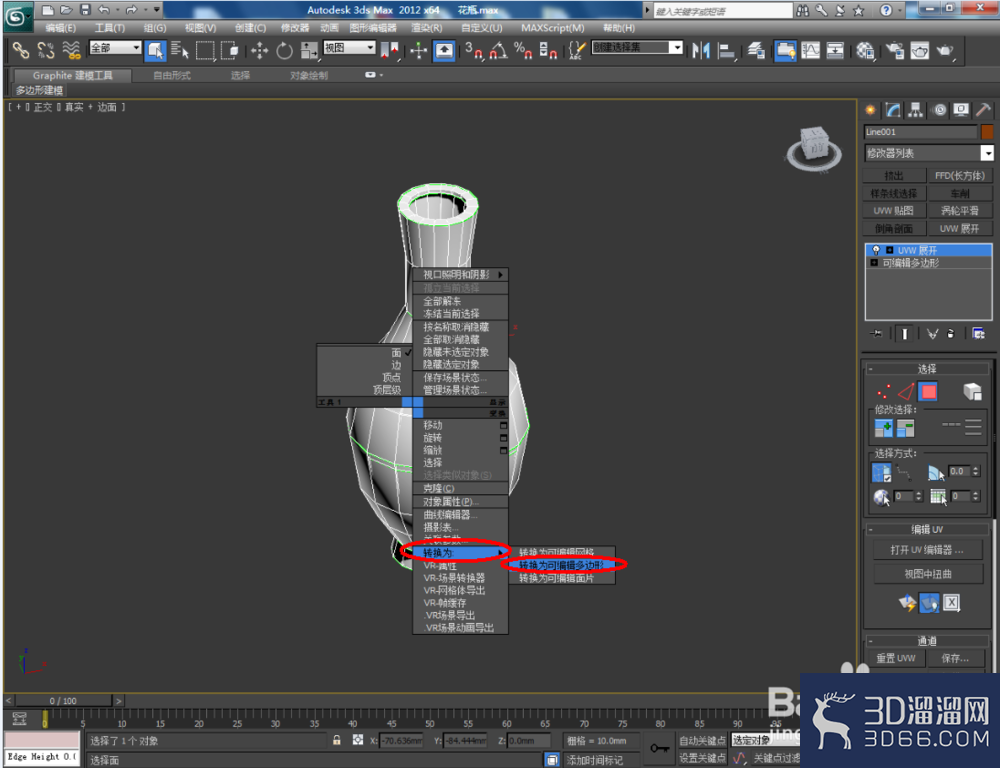The height and width of the screenshot is (768, 1000).
Task: Click the FFD(长方体) modifier button
Action: coord(959,175)
